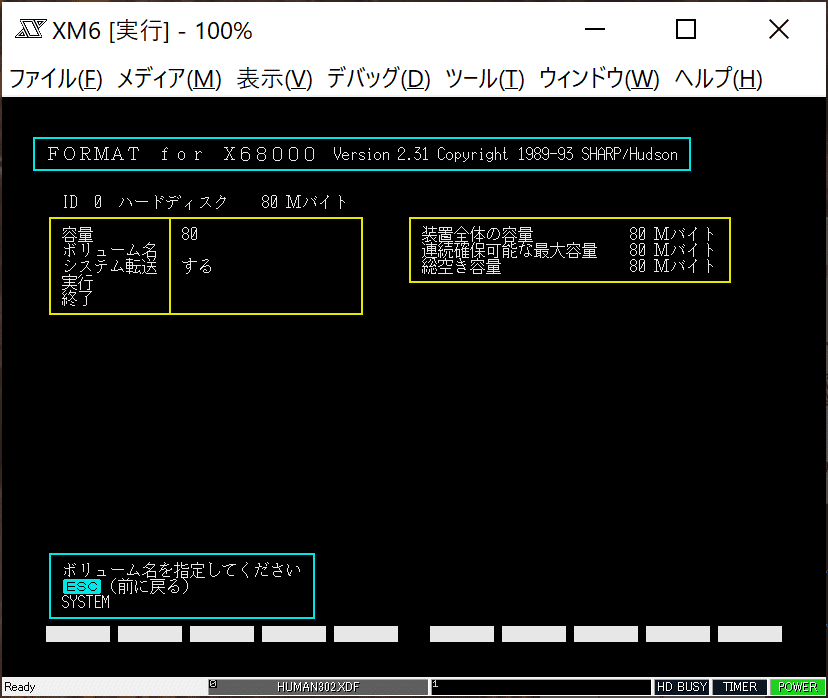Open the ファイル(F) menu

point(56,79)
